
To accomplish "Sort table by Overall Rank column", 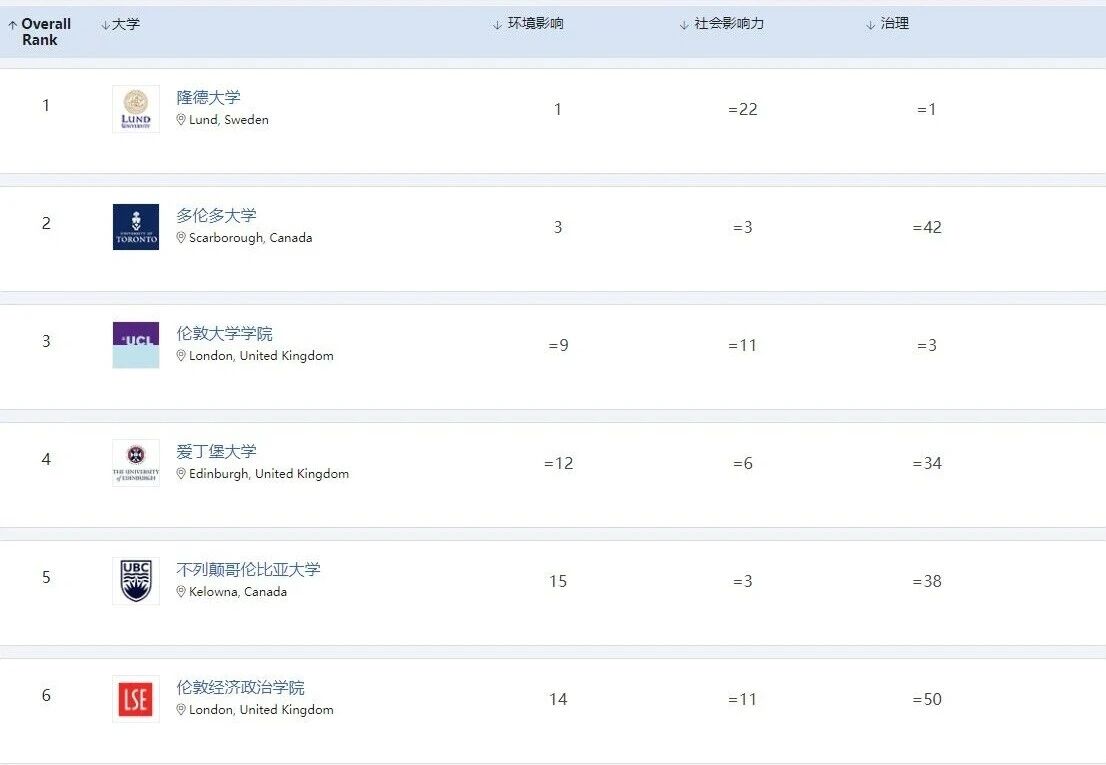I will pos(46,32).
